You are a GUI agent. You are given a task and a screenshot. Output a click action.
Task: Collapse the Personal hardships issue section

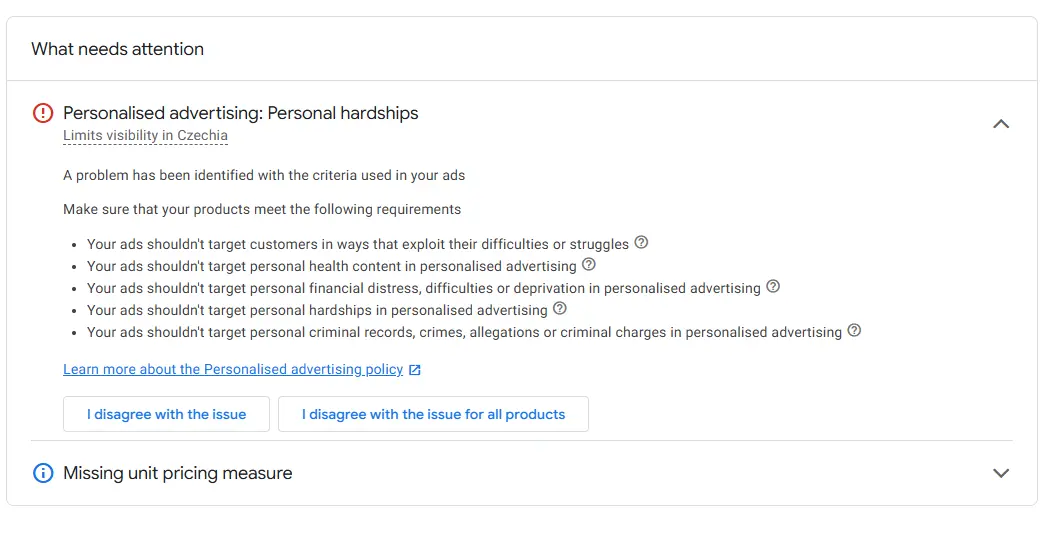click(x=1001, y=124)
